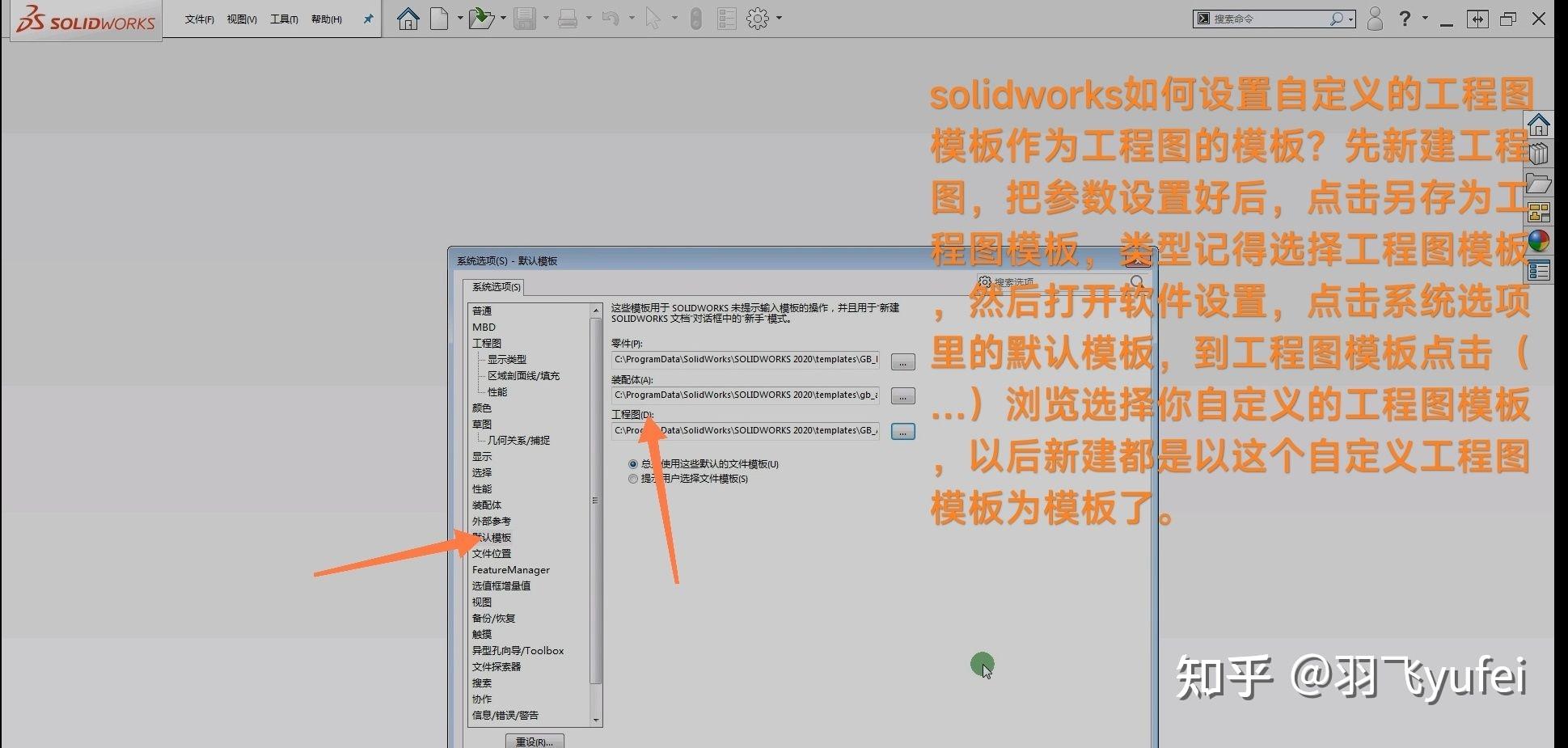Screen dimensions: 1568x748
Task: Click the Undo arrow icon
Action: [x=611, y=19]
